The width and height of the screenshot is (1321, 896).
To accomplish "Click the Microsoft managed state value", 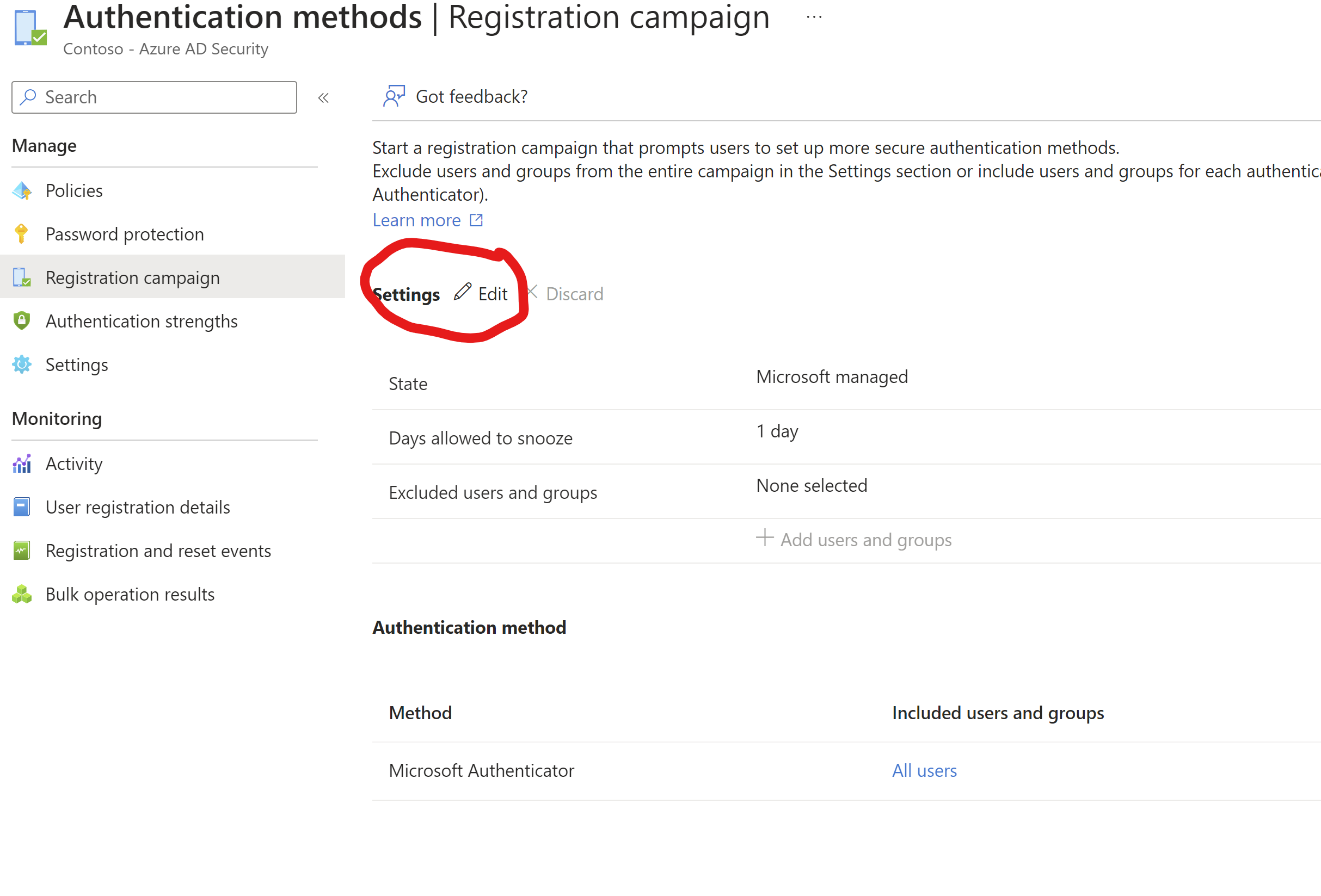I will click(832, 376).
